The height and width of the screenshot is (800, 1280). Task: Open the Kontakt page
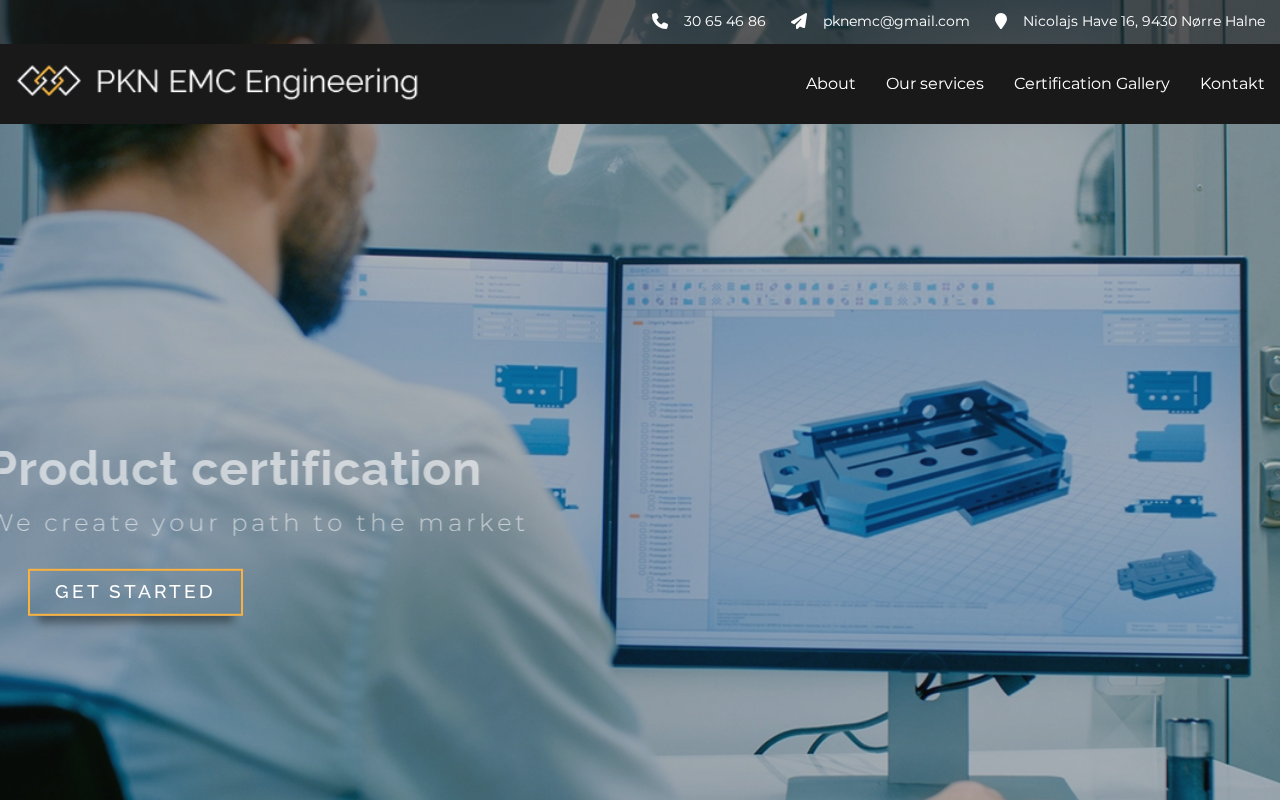(1232, 84)
